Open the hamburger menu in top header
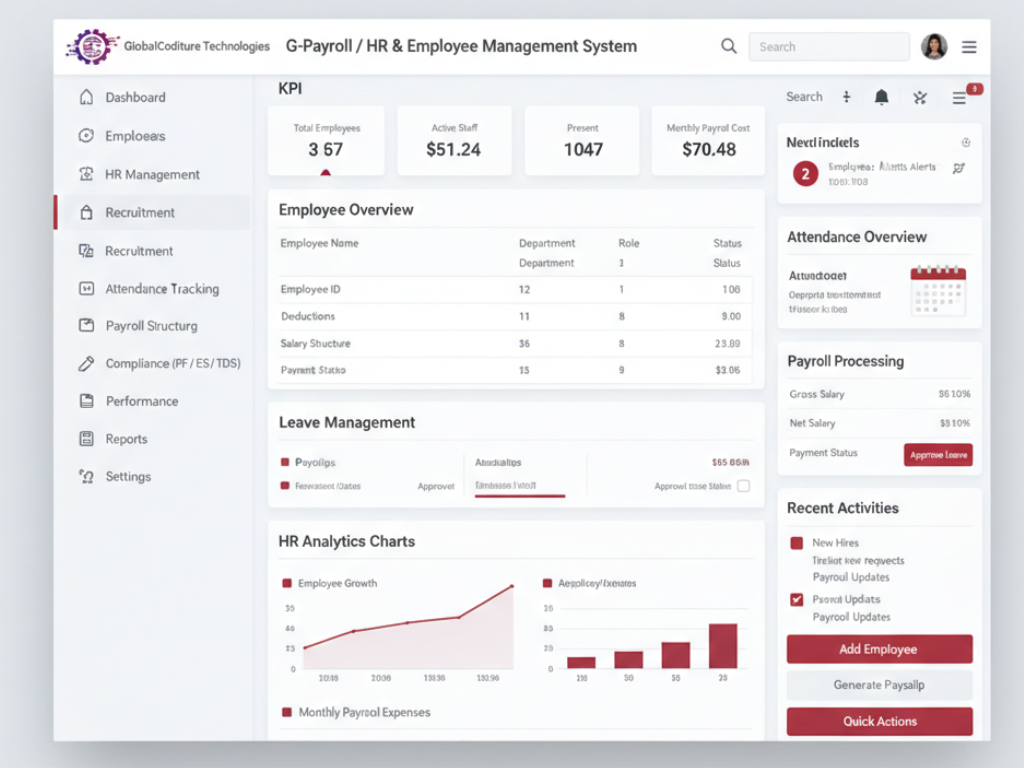Screen dimensions: 1024x768 coord(969,46)
